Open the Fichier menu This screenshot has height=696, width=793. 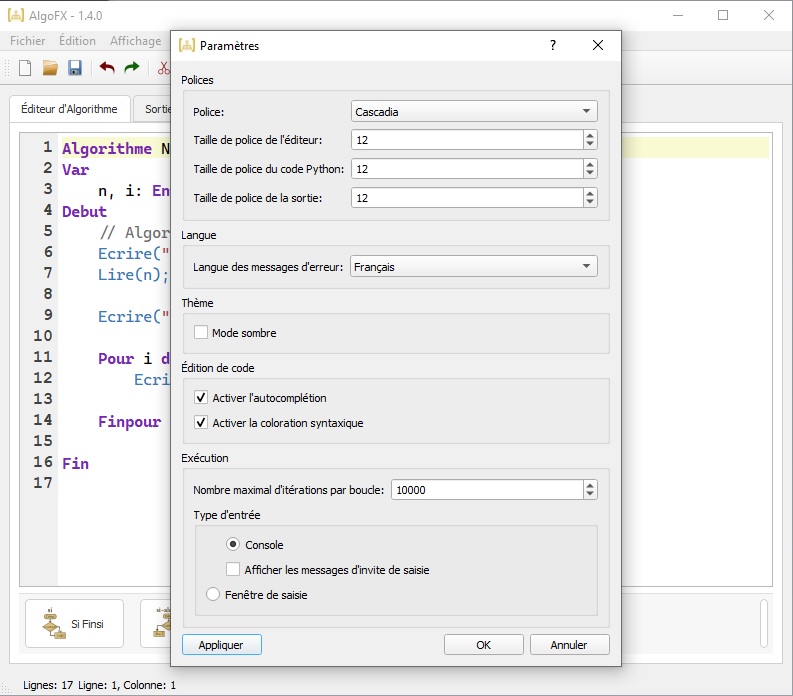click(x=27, y=40)
